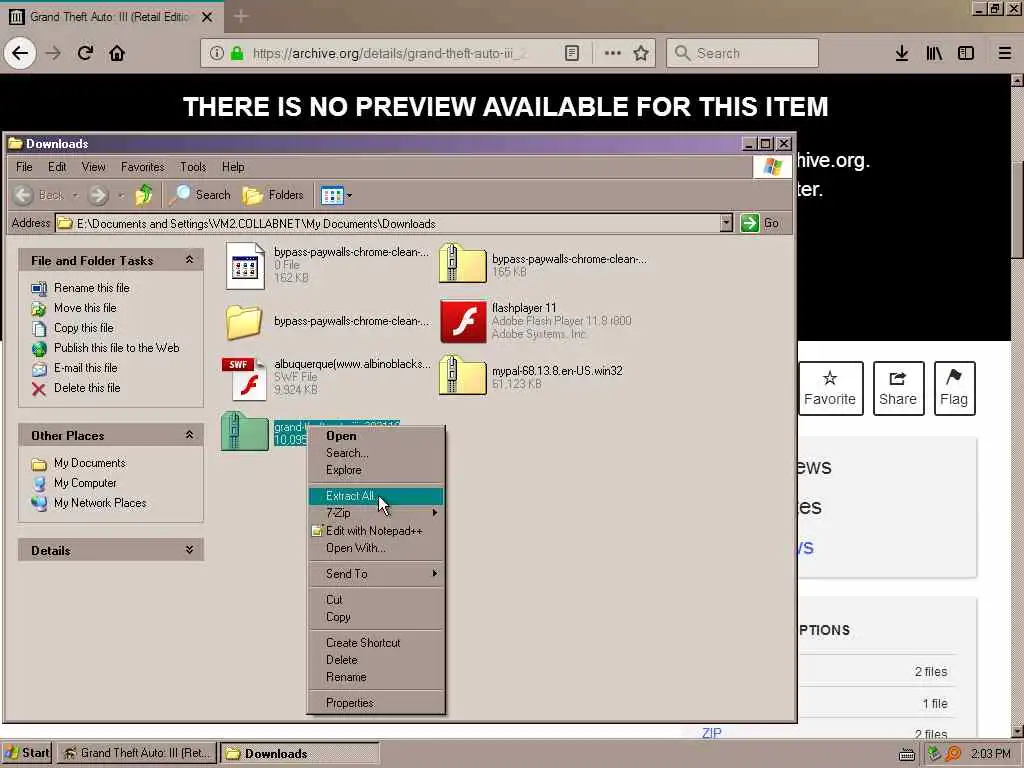Image resolution: width=1024 pixels, height=768 pixels.
Task: Open Firefox hamburger menu
Action: point(1005,53)
